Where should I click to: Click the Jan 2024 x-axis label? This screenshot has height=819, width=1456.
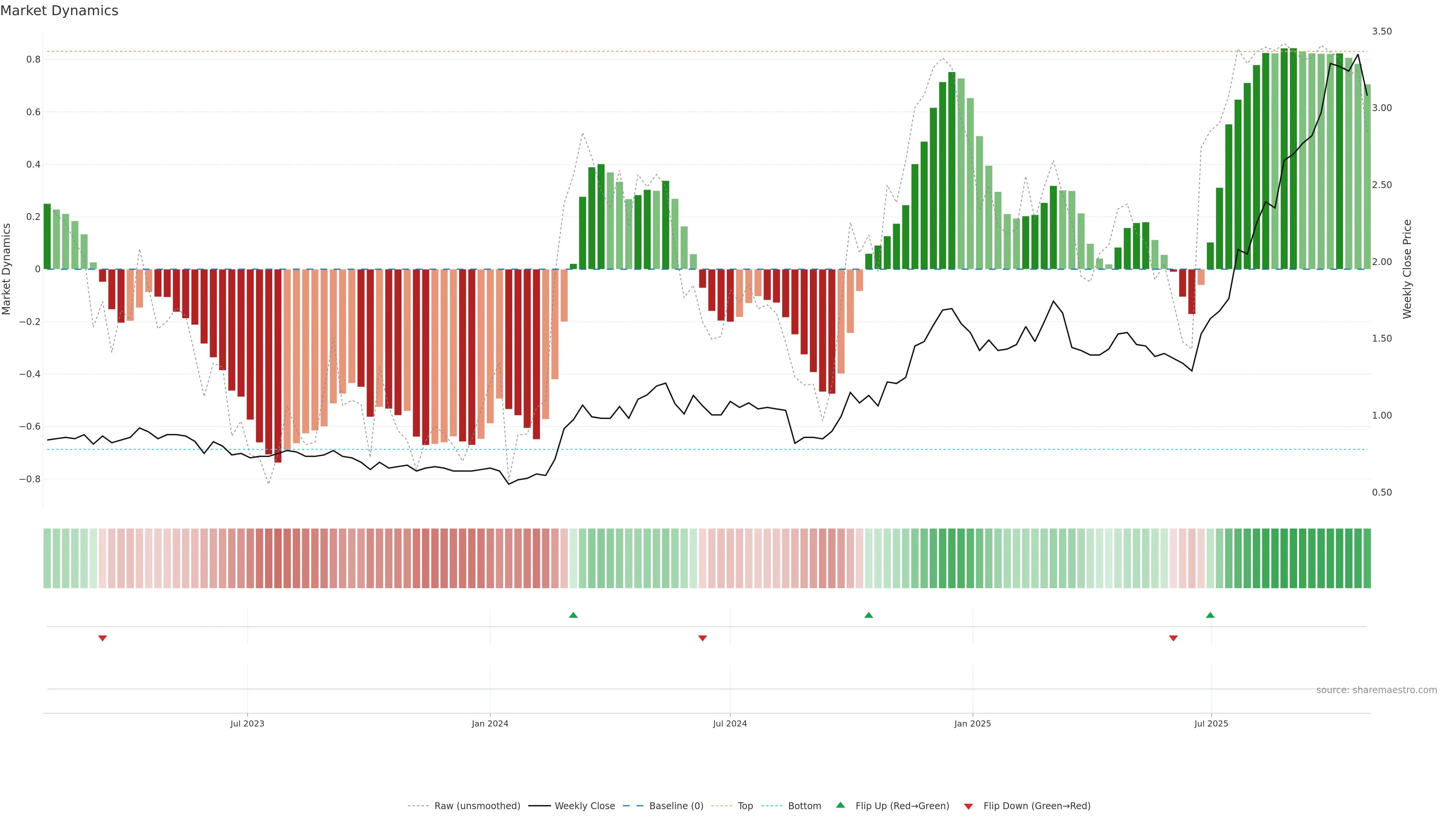point(490,723)
